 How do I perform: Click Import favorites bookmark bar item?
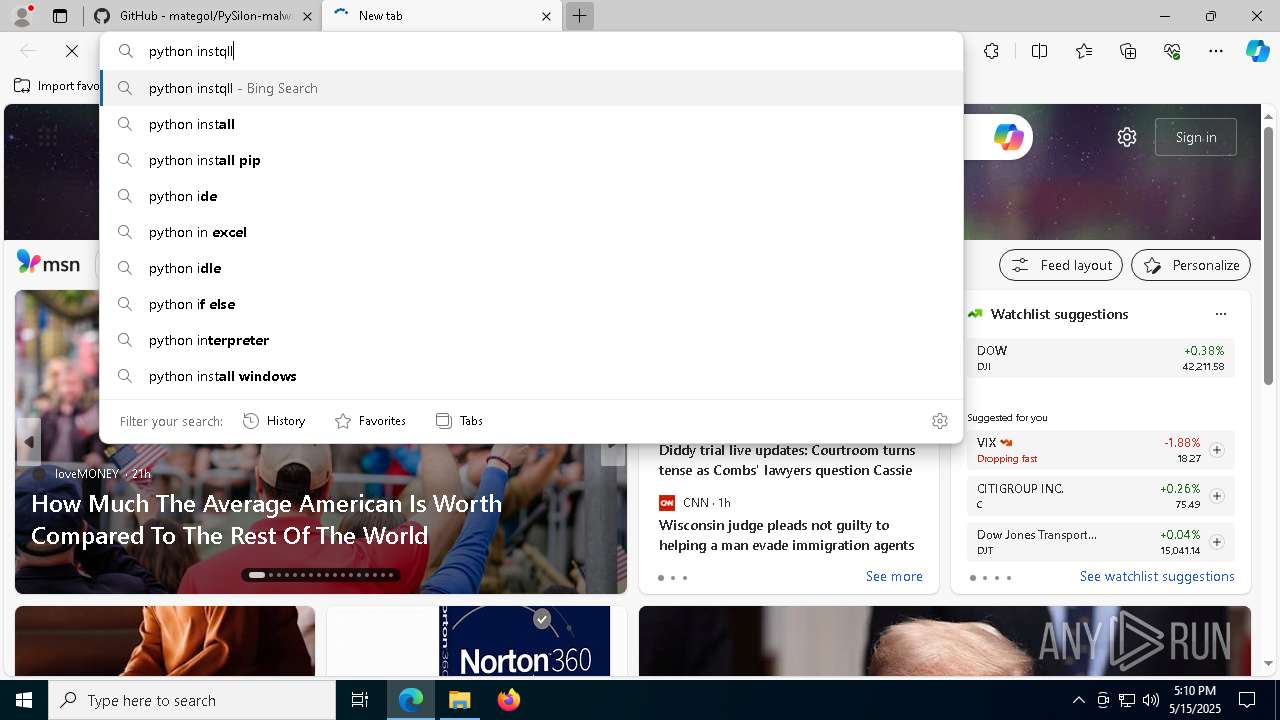57,86
